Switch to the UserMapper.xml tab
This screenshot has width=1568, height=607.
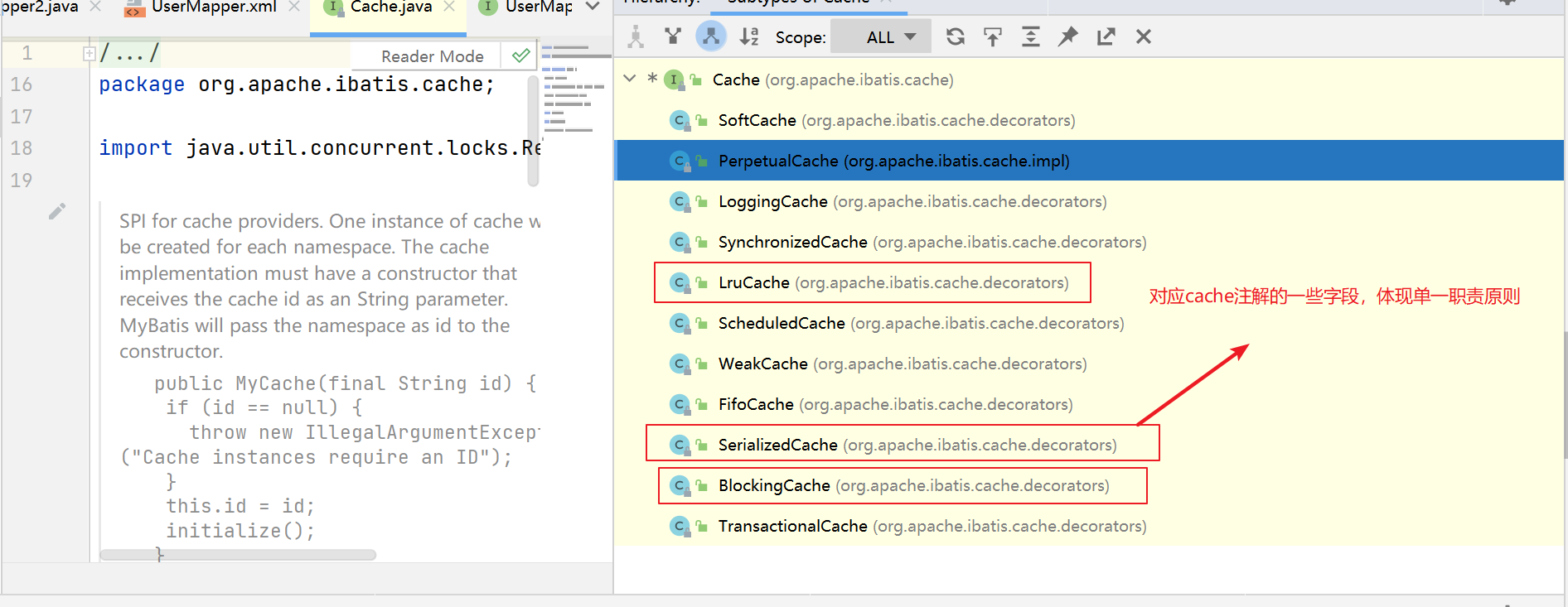[x=214, y=7]
